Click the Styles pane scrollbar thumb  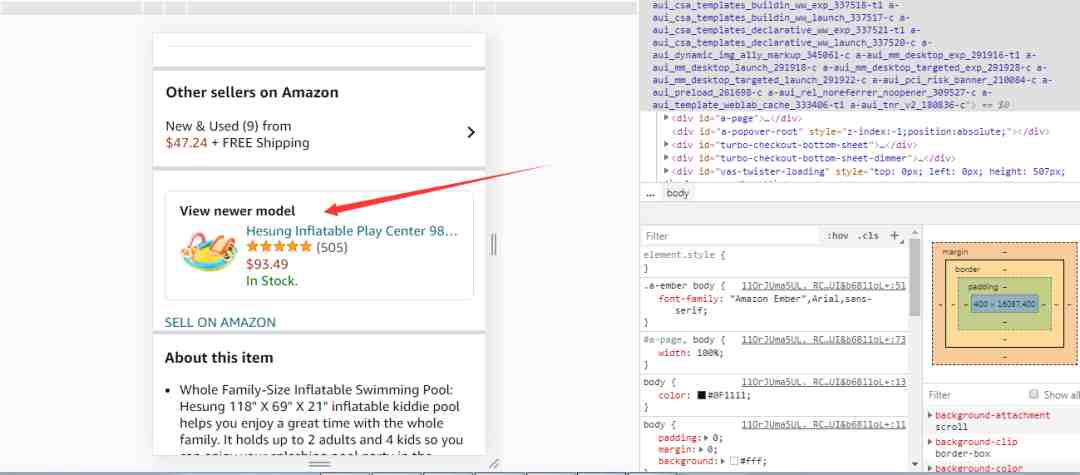(915, 275)
